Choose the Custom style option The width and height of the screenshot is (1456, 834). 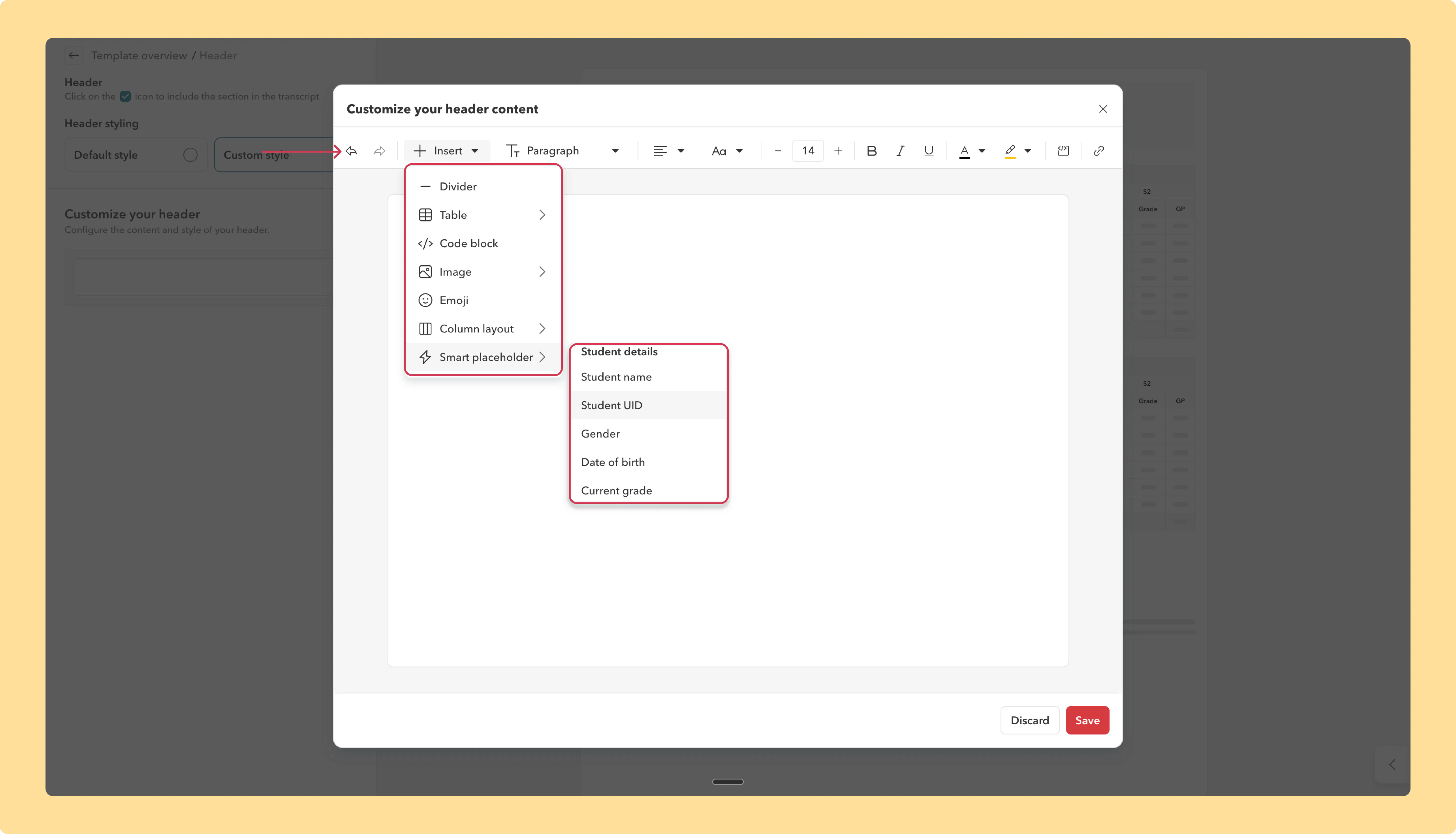click(274, 155)
